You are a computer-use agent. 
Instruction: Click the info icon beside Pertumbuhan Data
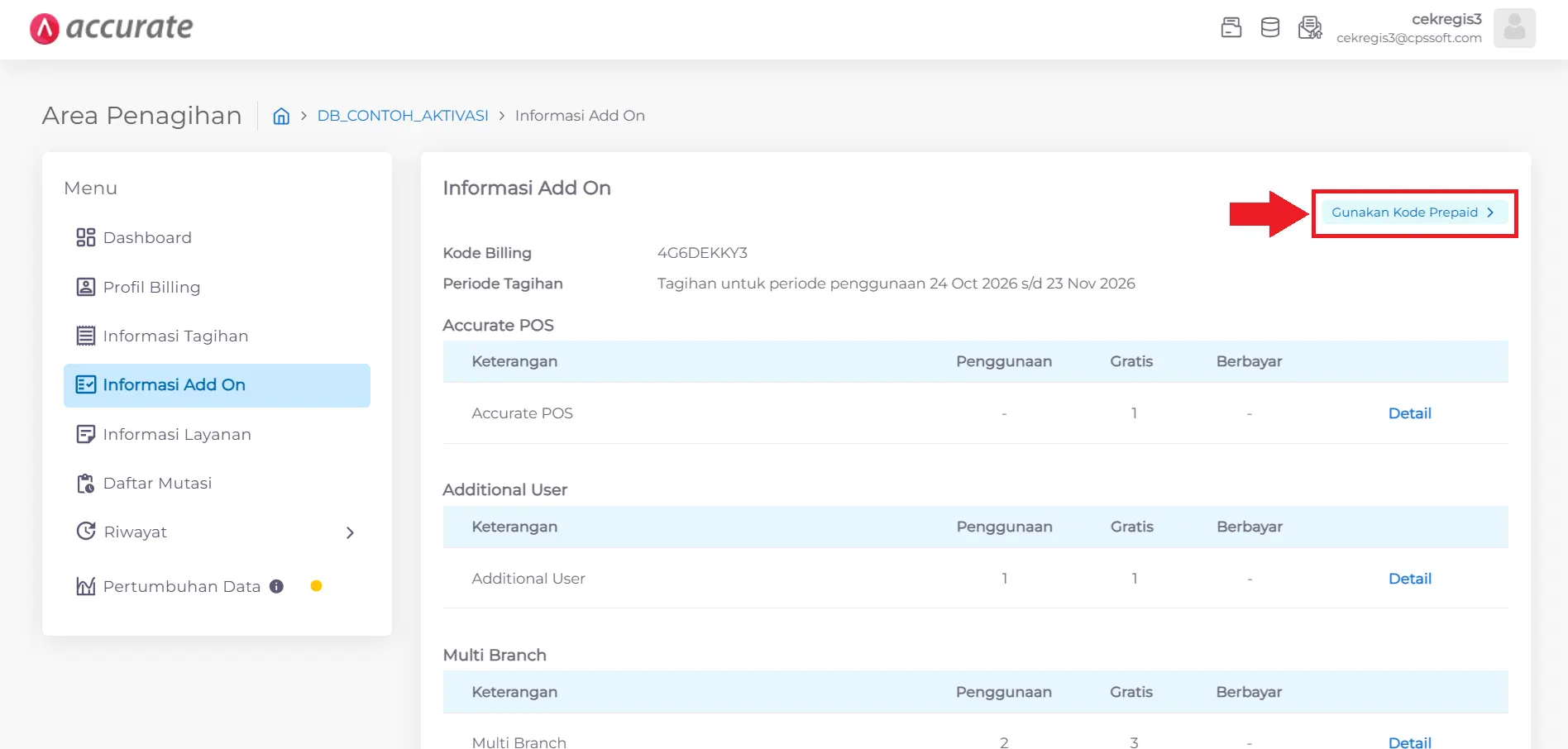[x=277, y=586]
